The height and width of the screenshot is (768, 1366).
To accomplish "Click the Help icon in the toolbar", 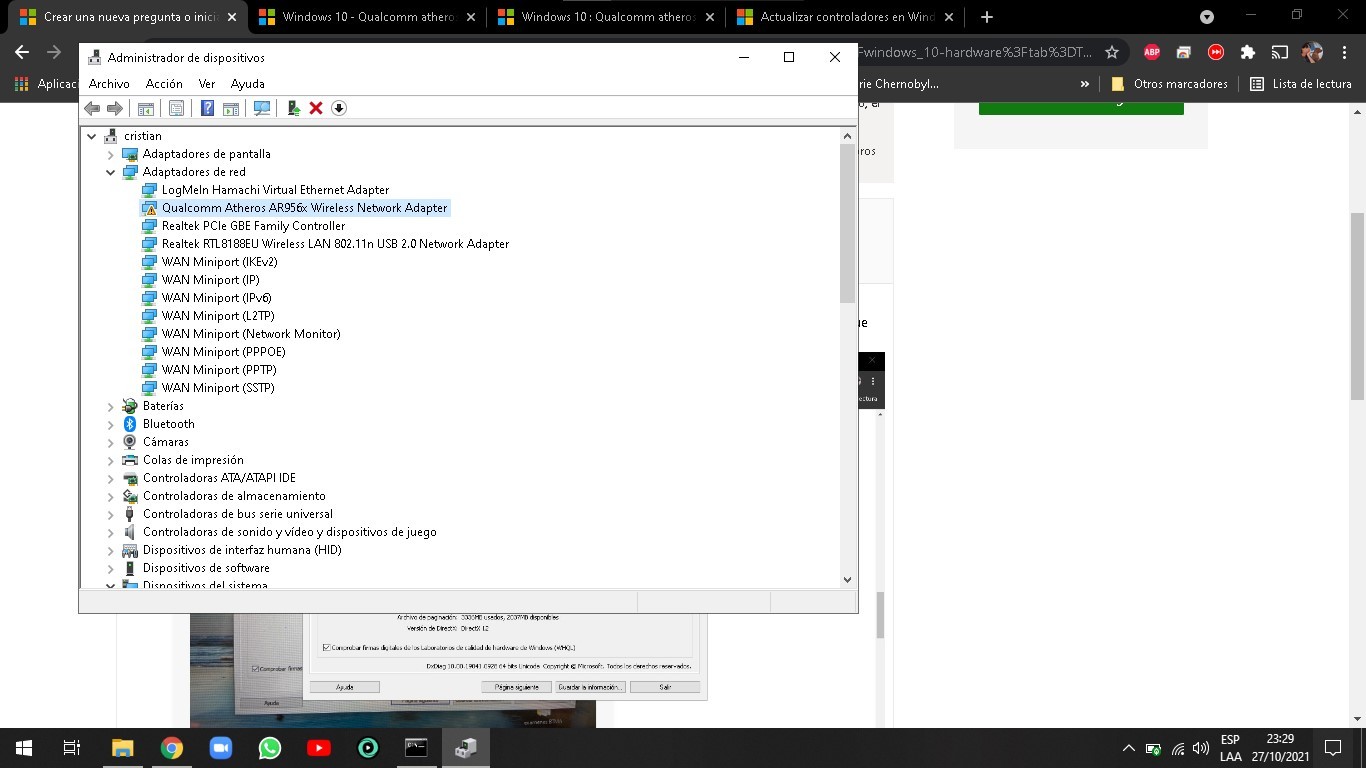I will (207, 107).
